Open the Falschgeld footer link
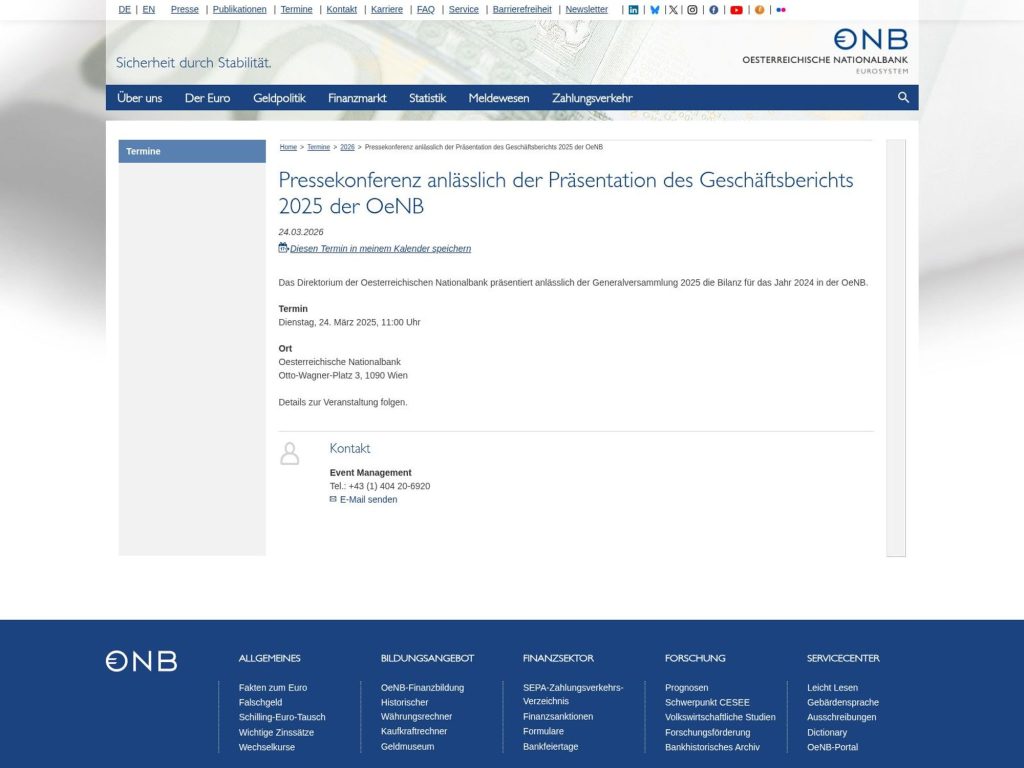Viewport: 1024px width, 768px height. click(260, 702)
